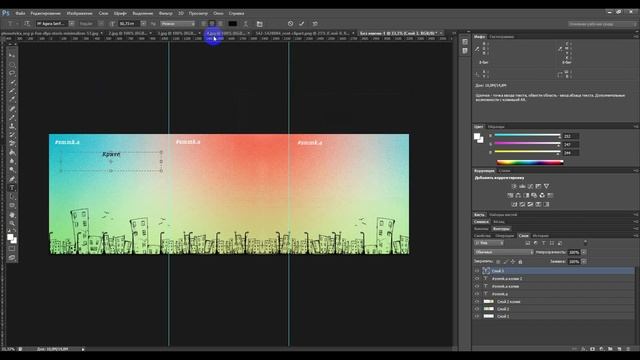Select the Eraser tool
Screen dimensions: 640x360
point(12,144)
